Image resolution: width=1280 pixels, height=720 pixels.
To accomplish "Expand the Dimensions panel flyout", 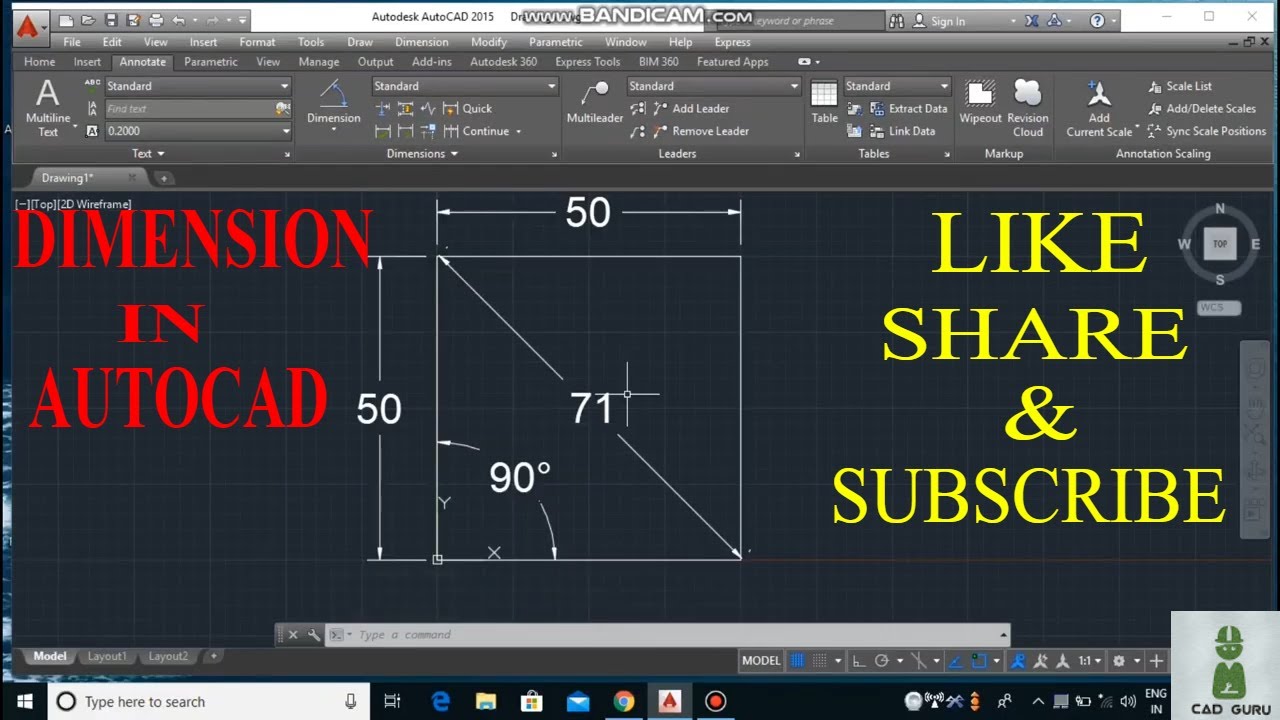I will tap(422, 154).
